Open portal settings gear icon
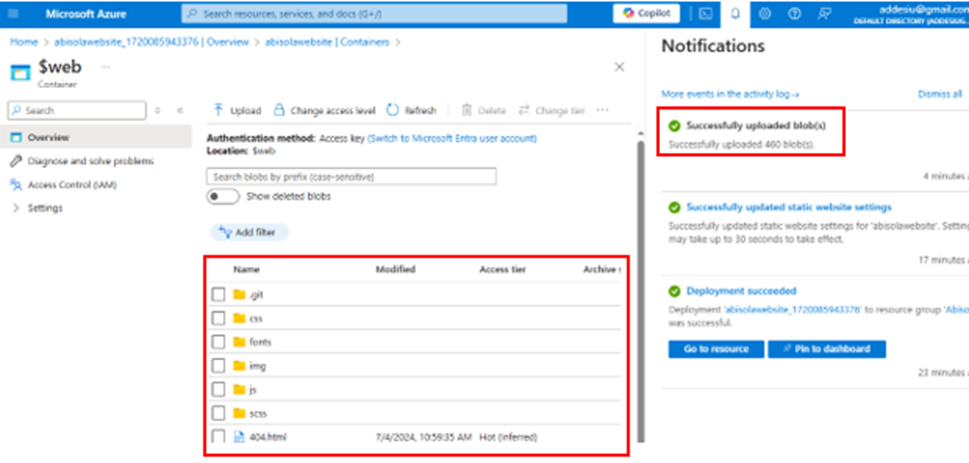Image resolution: width=969 pixels, height=463 pixels. pos(764,14)
